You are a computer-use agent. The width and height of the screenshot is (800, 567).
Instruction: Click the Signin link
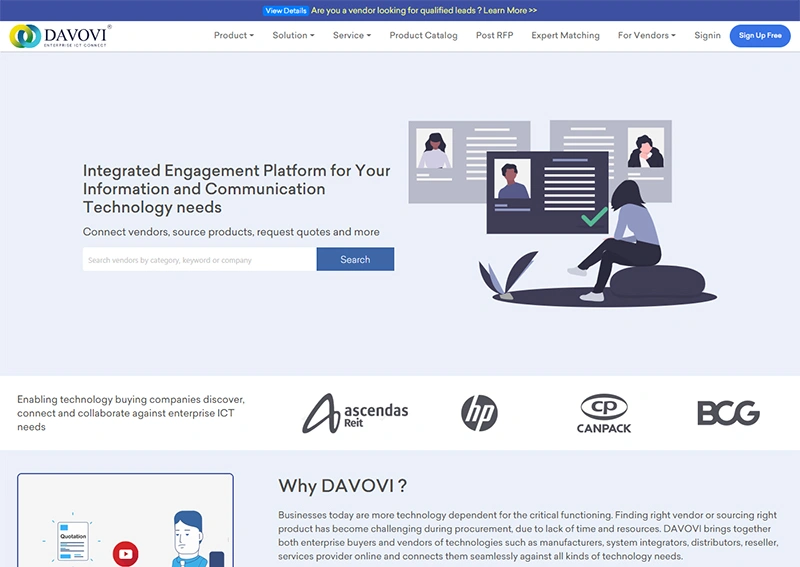[707, 36]
